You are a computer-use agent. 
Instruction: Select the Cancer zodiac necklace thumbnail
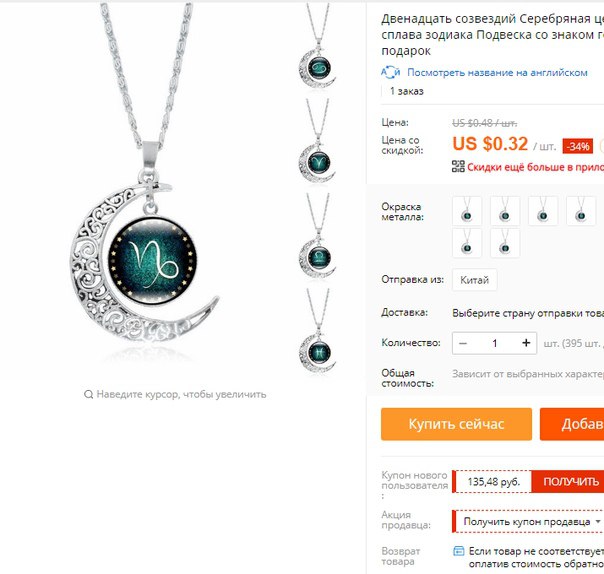(x=318, y=47)
